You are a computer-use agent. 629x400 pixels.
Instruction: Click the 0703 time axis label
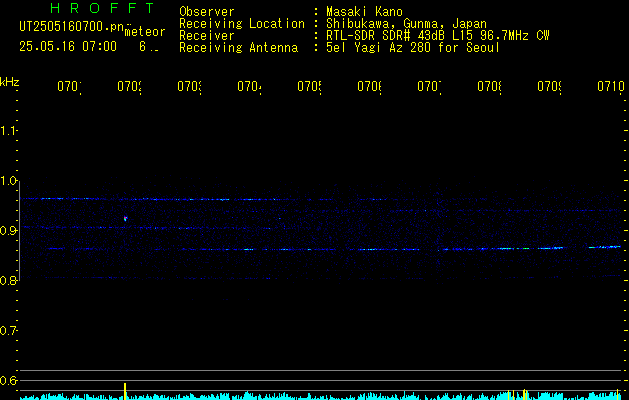tap(189, 86)
